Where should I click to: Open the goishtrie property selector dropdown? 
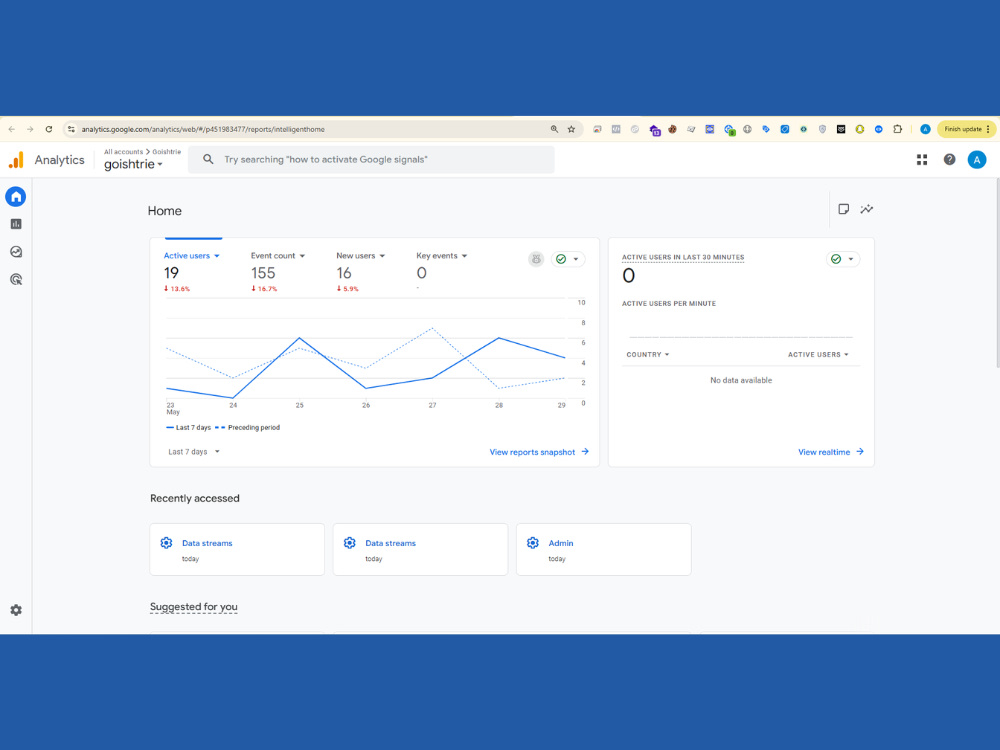[133, 164]
